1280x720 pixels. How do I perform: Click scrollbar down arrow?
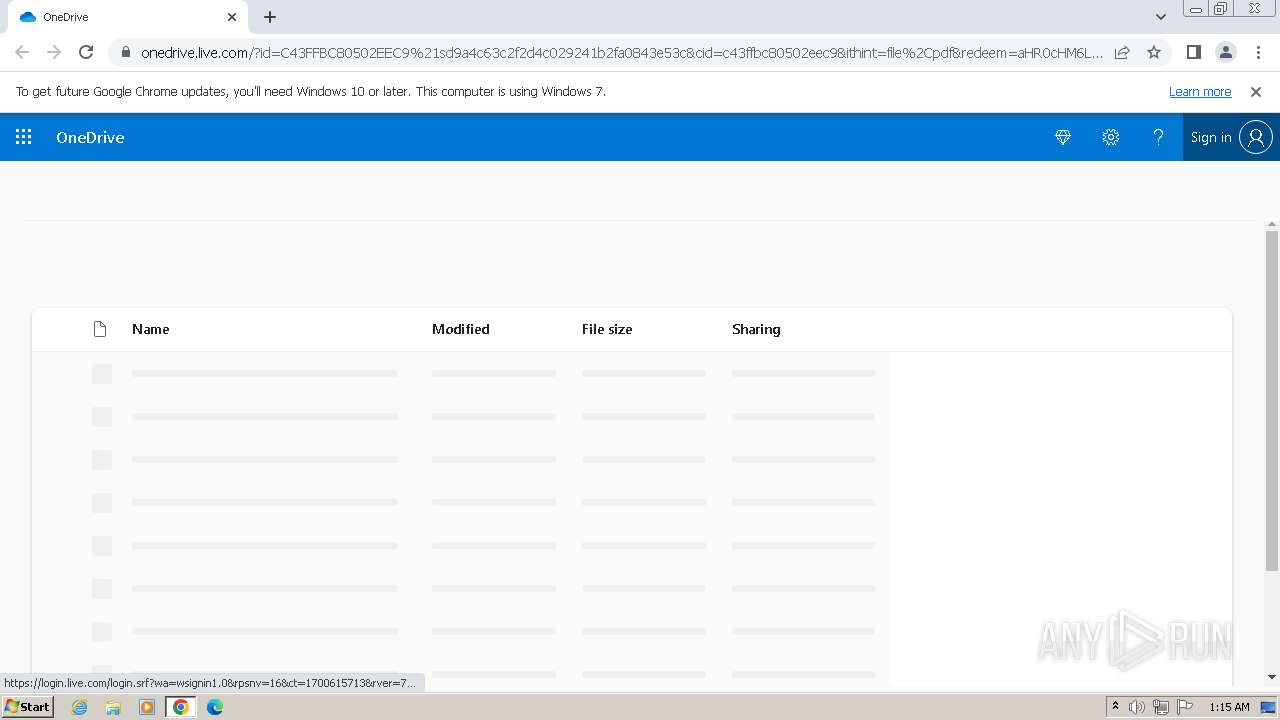pyautogui.click(x=1272, y=677)
